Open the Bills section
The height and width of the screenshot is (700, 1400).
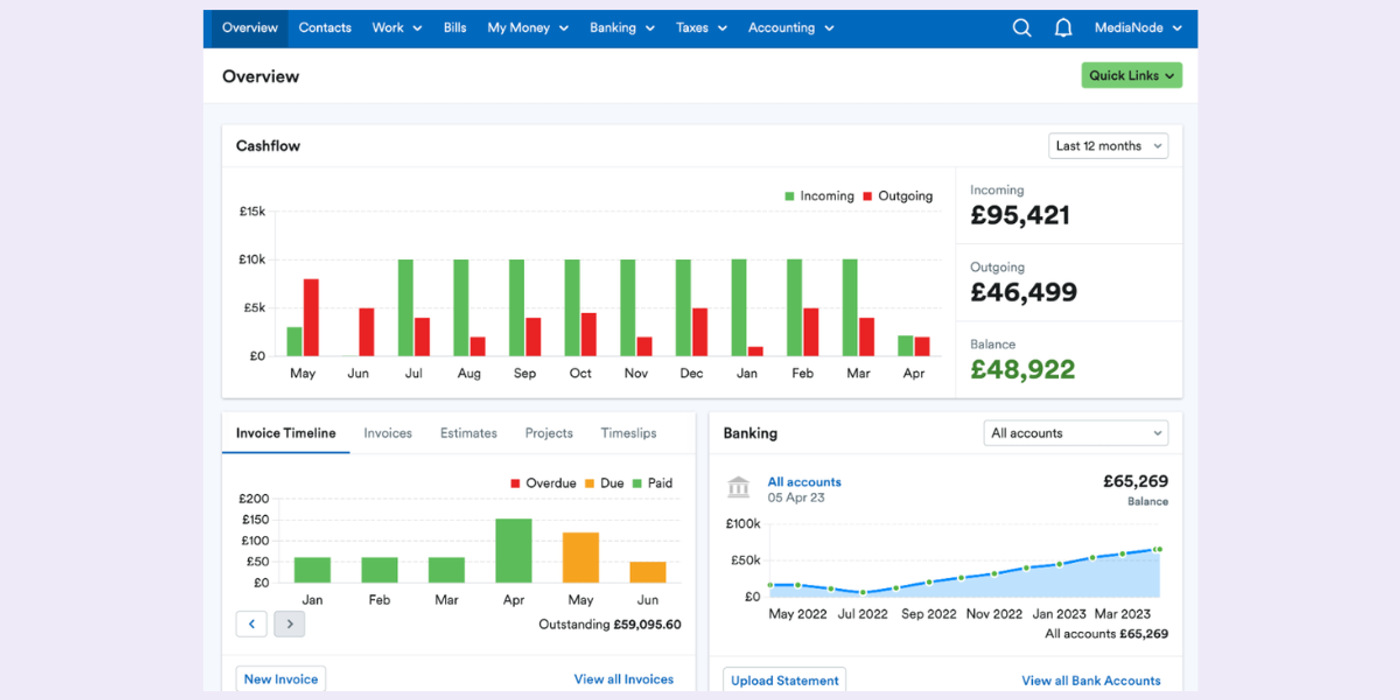455,27
